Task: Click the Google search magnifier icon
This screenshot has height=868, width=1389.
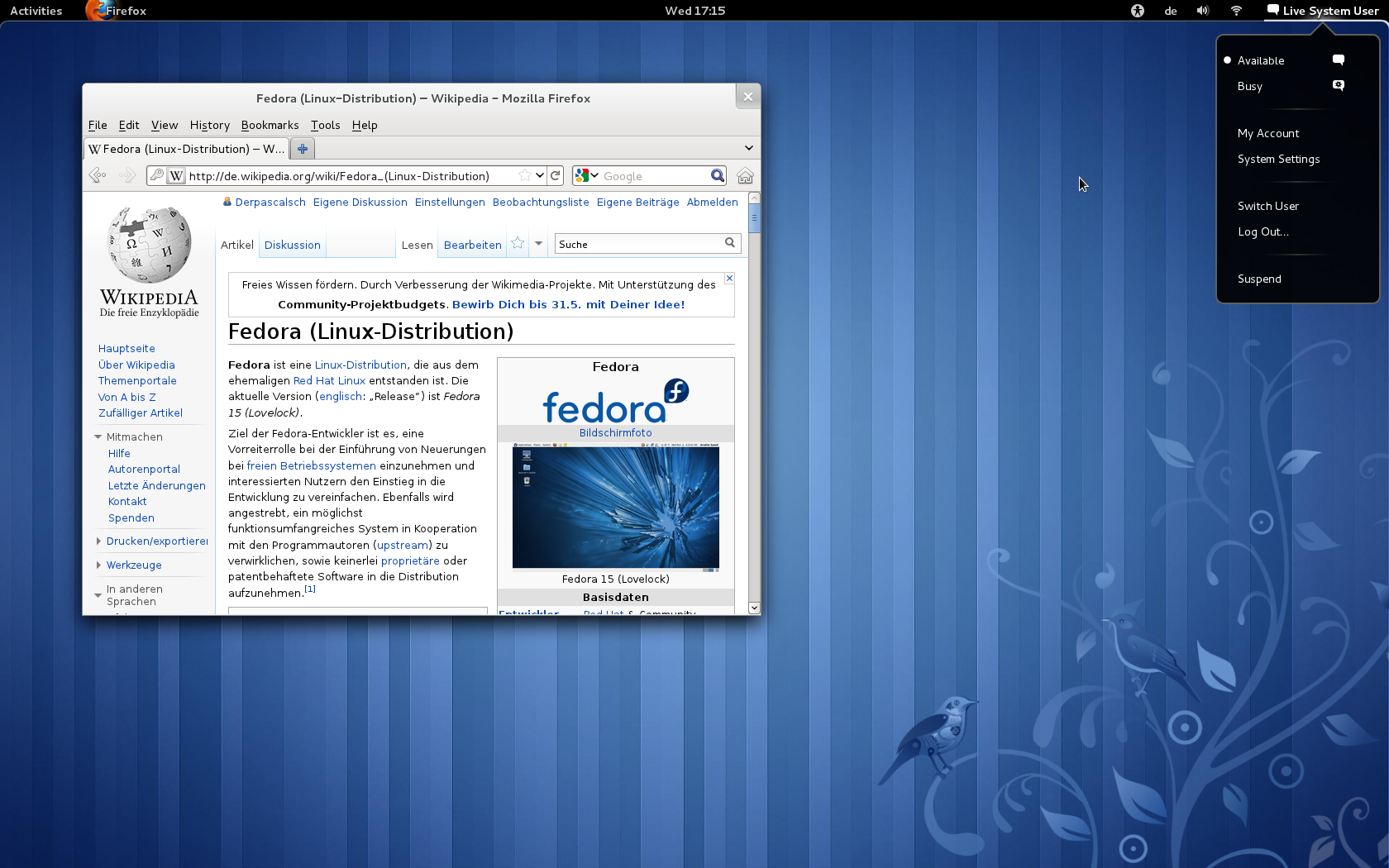Action: pos(717,175)
